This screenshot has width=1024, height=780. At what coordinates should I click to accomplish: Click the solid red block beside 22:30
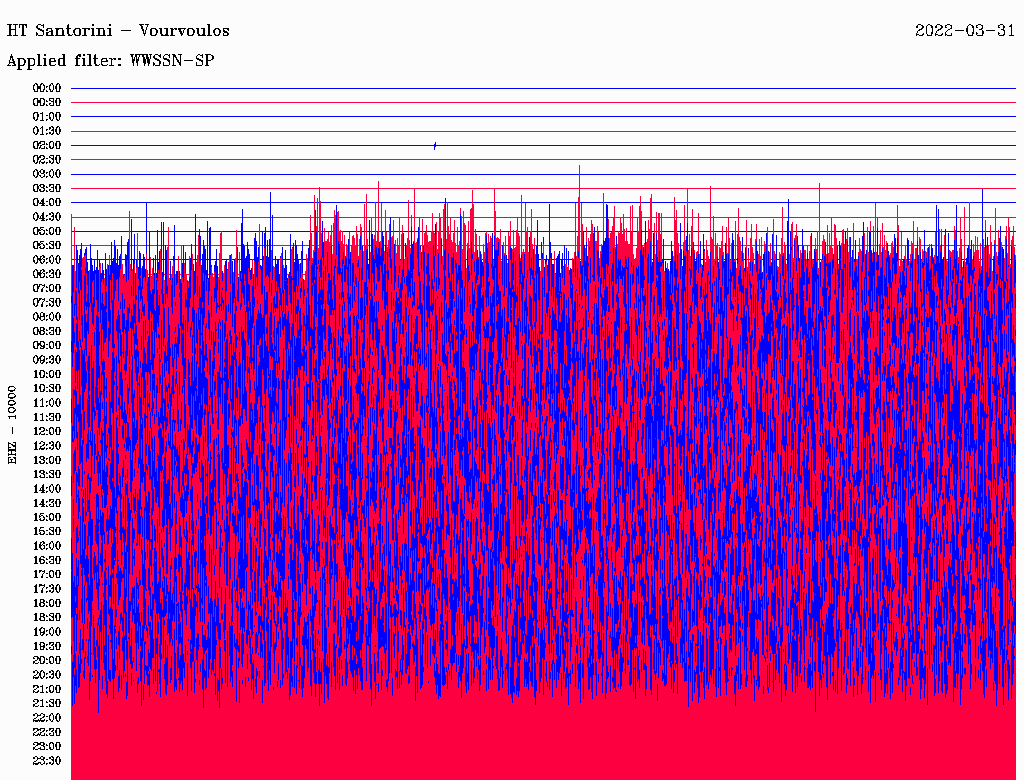pyautogui.click(x=540, y=732)
